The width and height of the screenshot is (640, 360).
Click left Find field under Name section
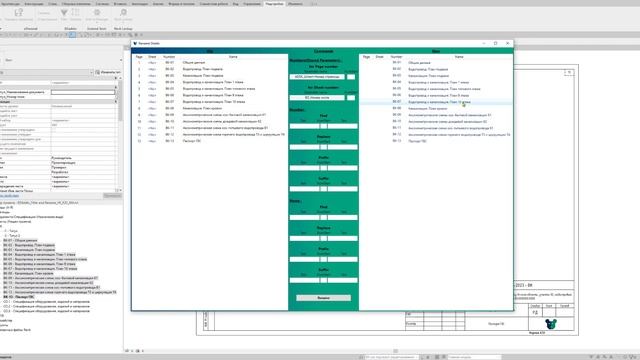304,218
